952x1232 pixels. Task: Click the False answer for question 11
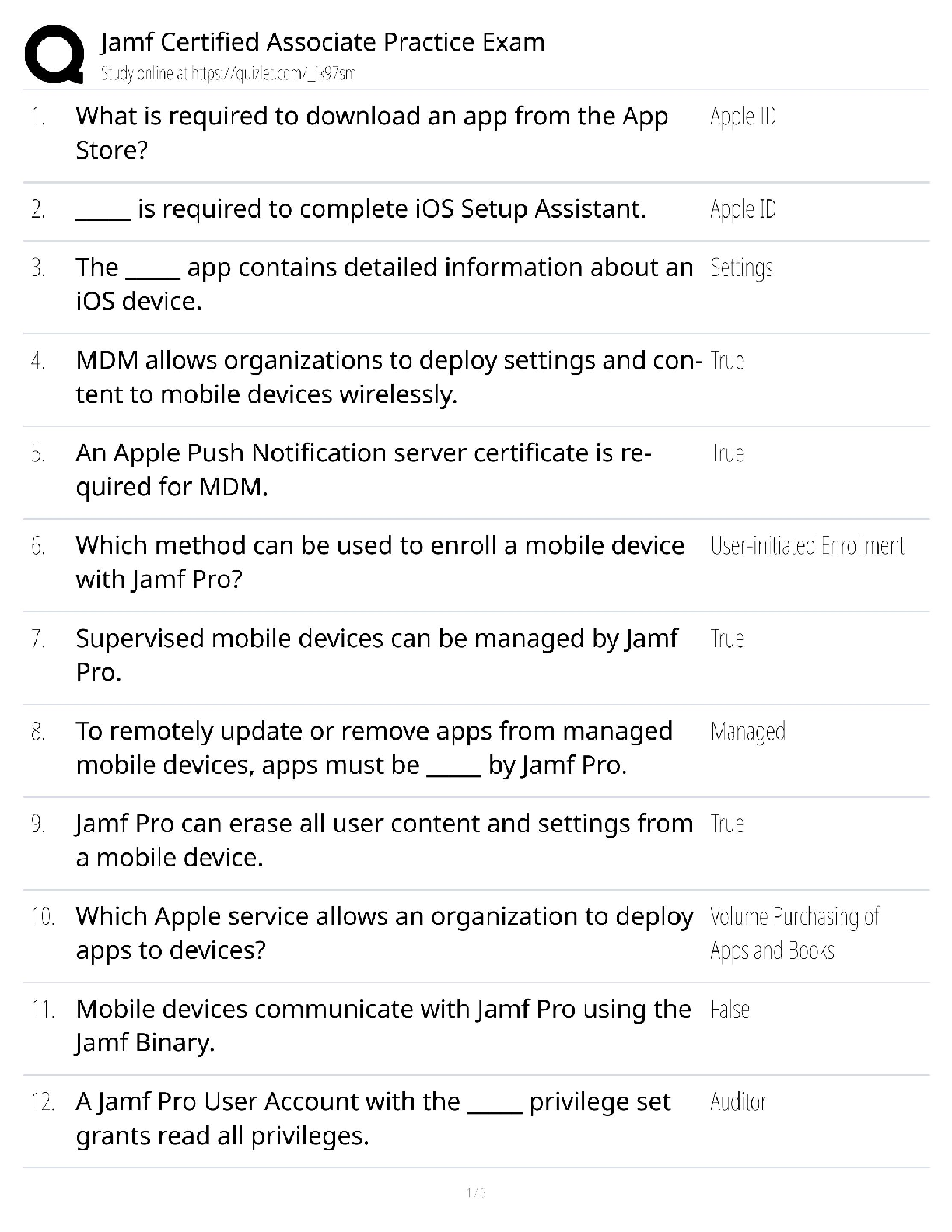tap(730, 1010)
